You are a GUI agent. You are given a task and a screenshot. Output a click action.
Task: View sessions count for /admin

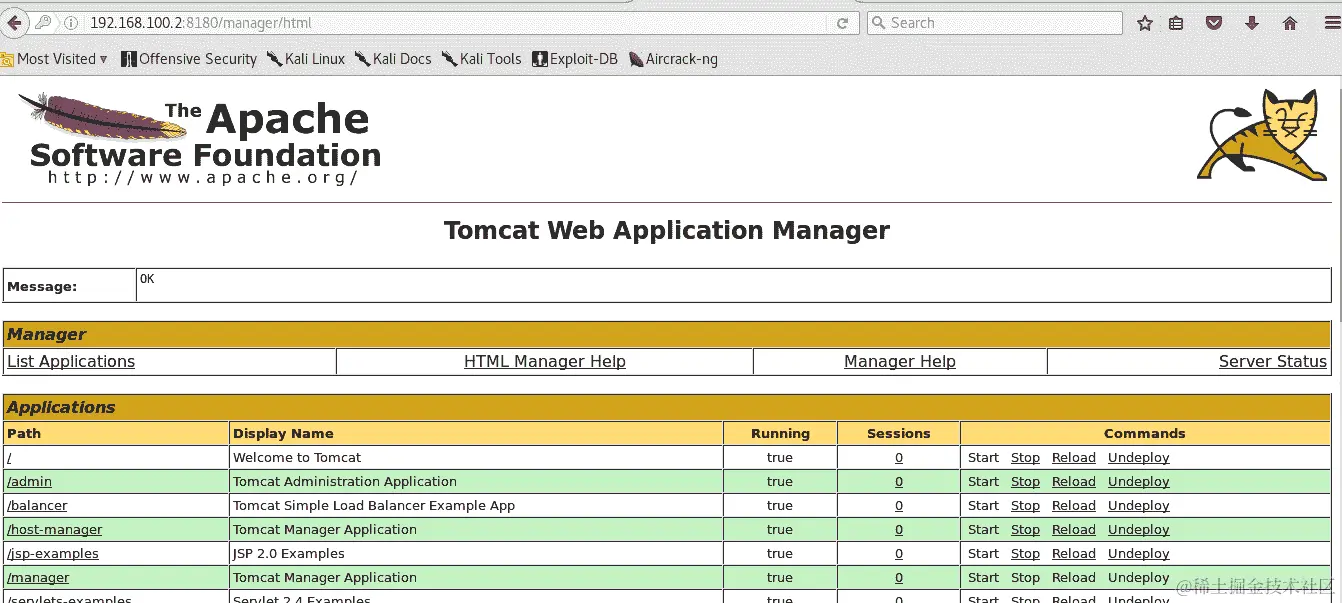click(x=899, y=482)
